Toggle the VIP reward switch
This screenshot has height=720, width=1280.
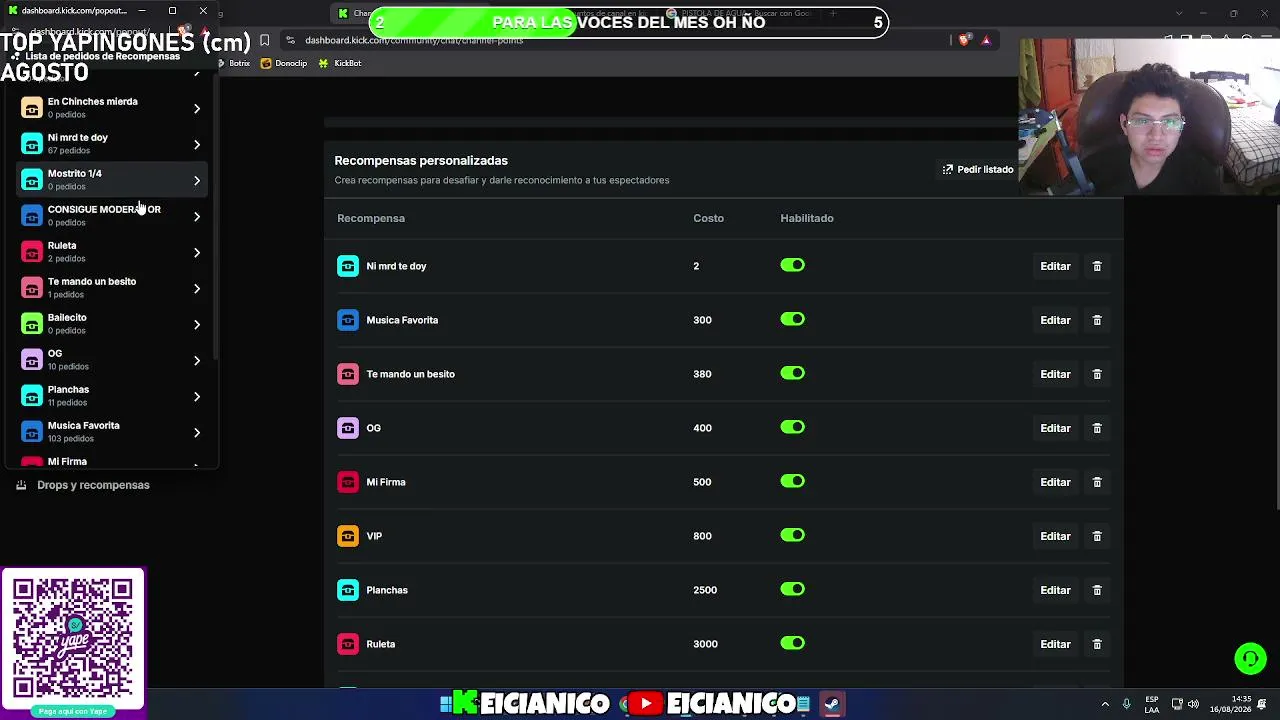[x=792, y=535]
